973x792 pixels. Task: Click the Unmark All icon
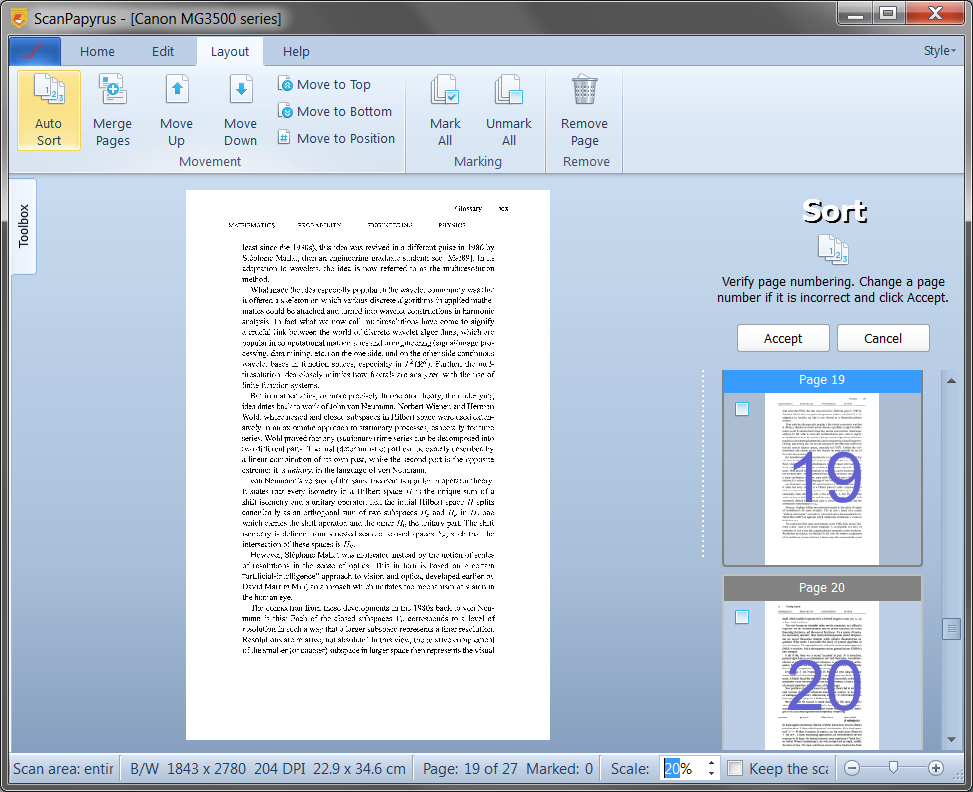pos(509,90)
